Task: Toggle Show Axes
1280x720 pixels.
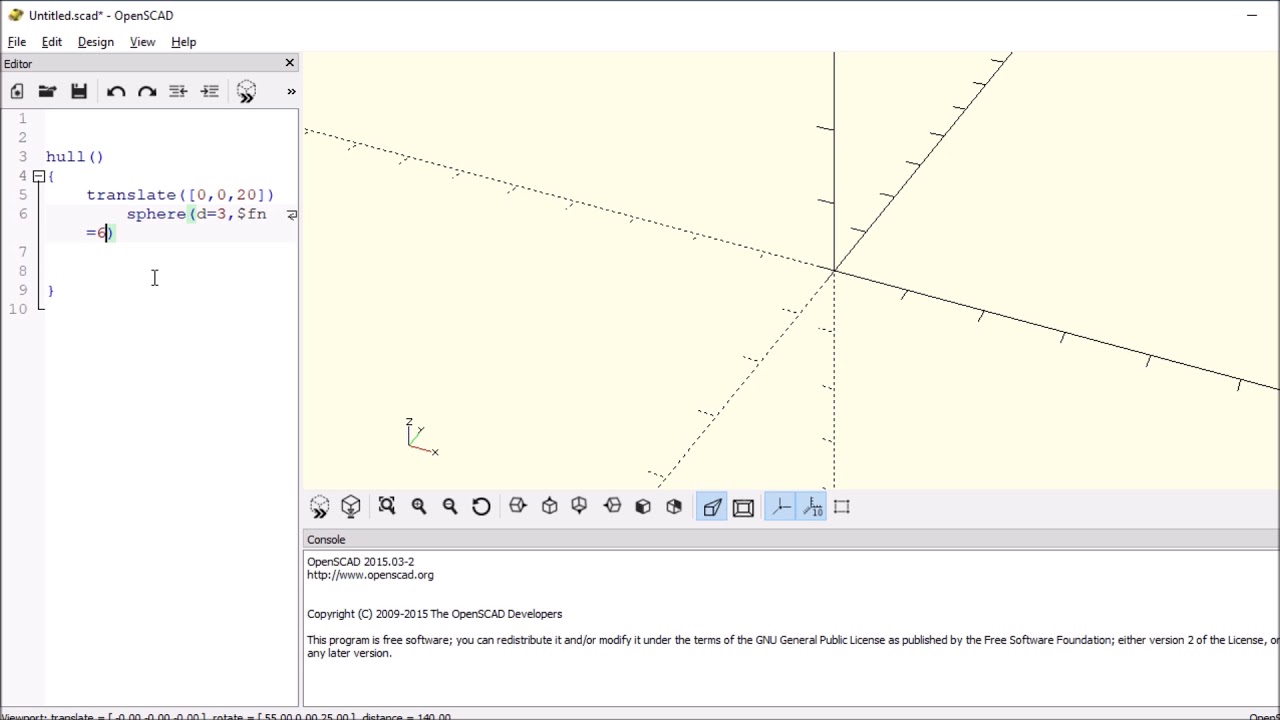Action: [x=781, y=507]
